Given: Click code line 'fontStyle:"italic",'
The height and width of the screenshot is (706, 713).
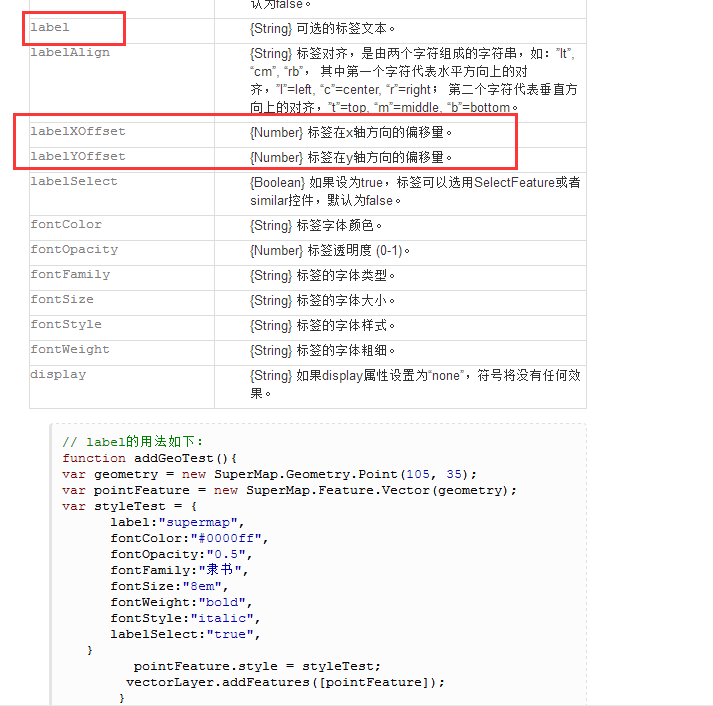Looking at the screenshot, I should 185,619.
